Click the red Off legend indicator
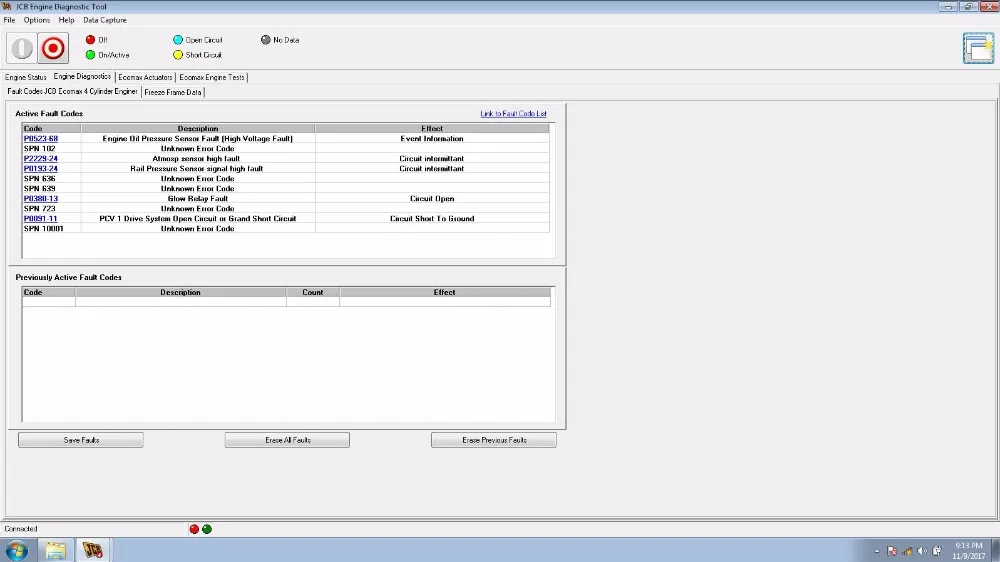1000x562 pixels. (91, 40)
